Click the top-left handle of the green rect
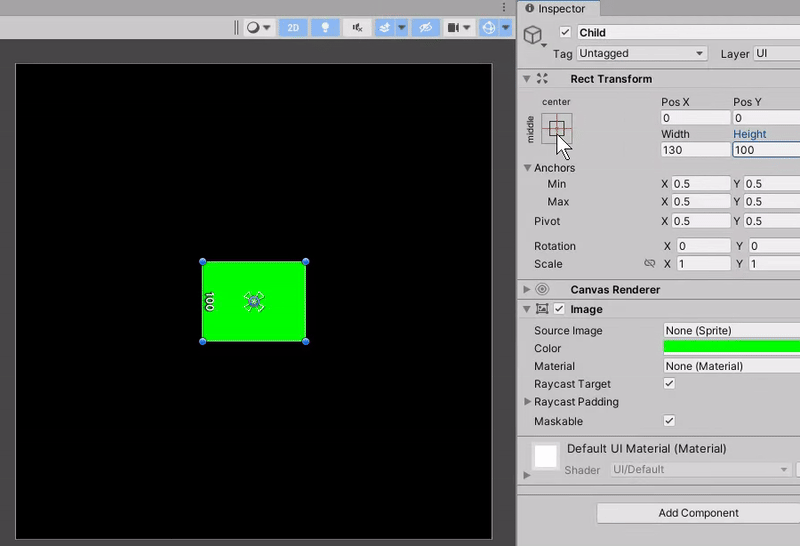800x546 pixels. [x=203, y=262]
